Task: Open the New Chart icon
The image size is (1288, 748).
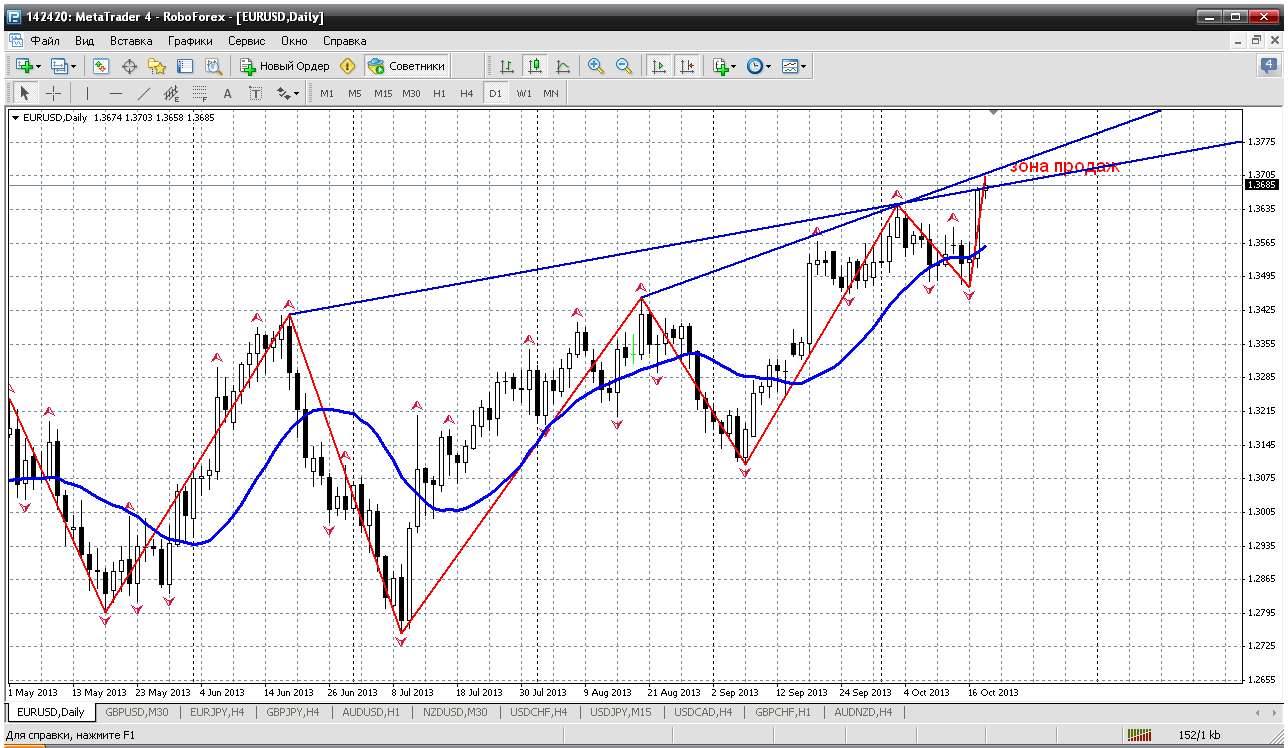Action: click(23, 66)
